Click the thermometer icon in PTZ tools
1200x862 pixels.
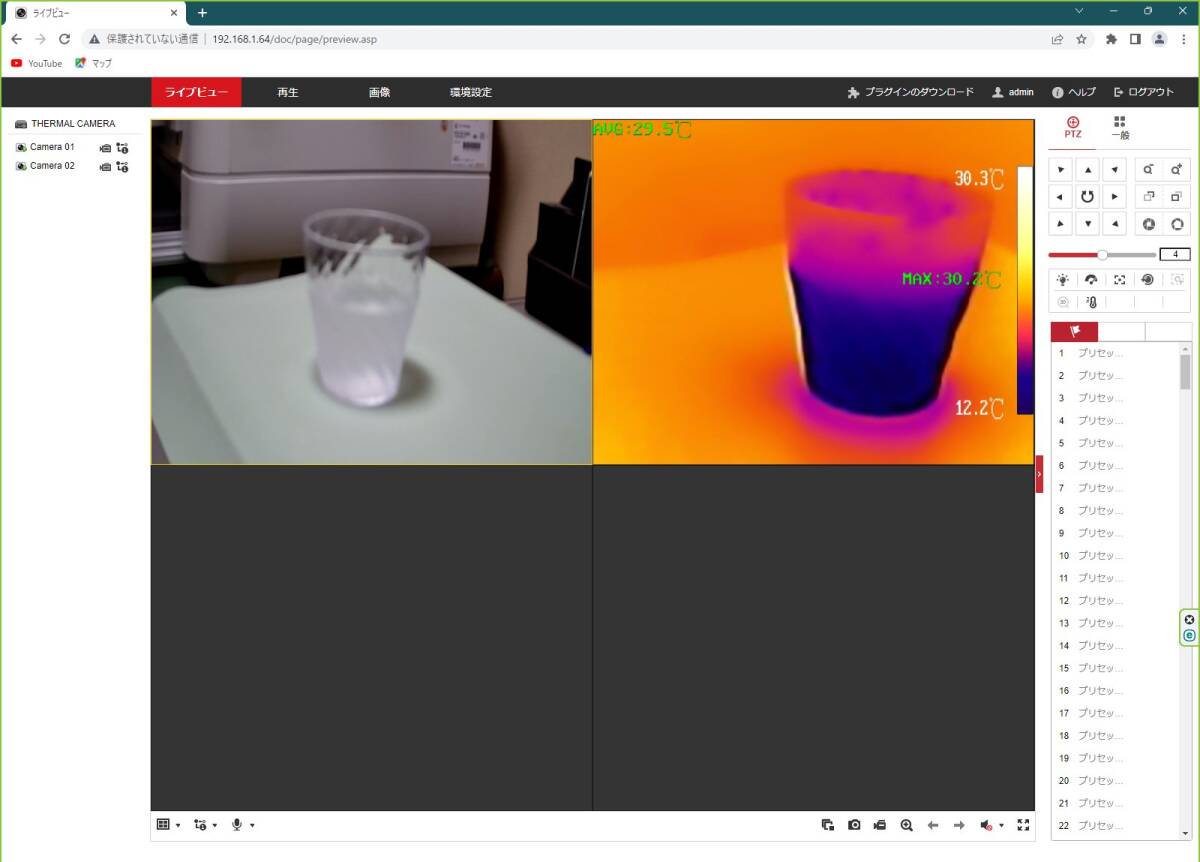(x=1091, y=302)
